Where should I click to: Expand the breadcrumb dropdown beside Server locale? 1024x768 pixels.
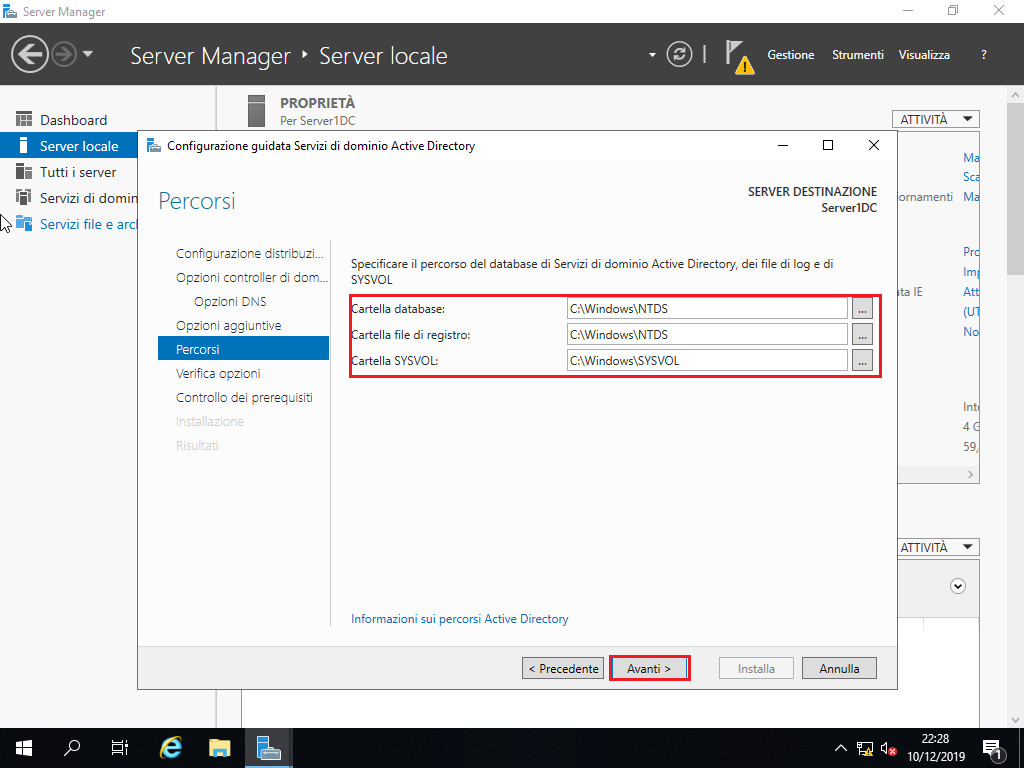click(x=650, y=55)
